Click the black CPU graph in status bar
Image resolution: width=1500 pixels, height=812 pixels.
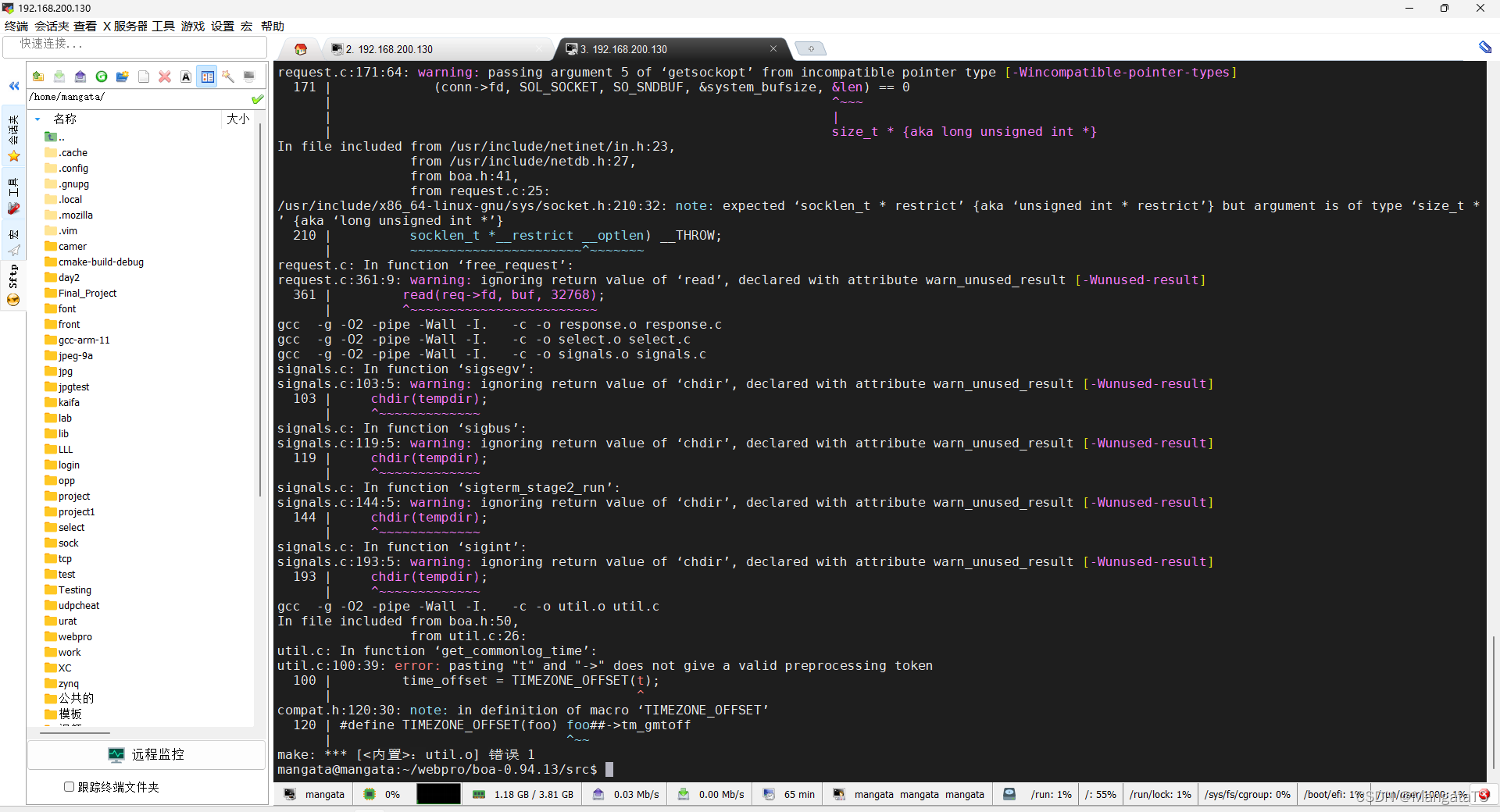438,795
